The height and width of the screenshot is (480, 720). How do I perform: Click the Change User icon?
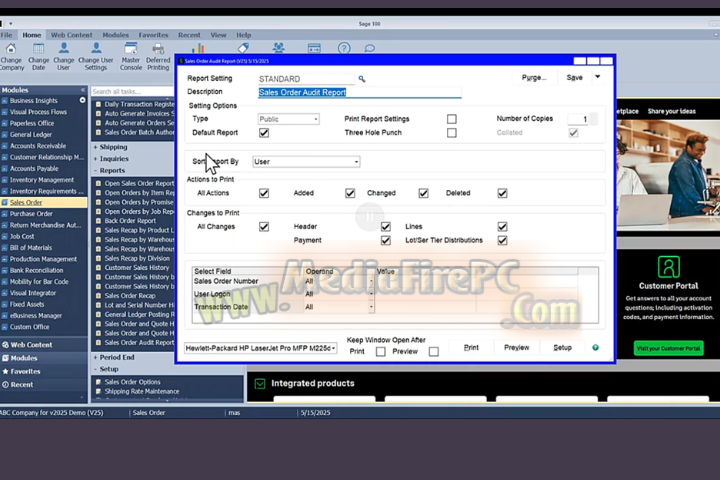point(64,48)
